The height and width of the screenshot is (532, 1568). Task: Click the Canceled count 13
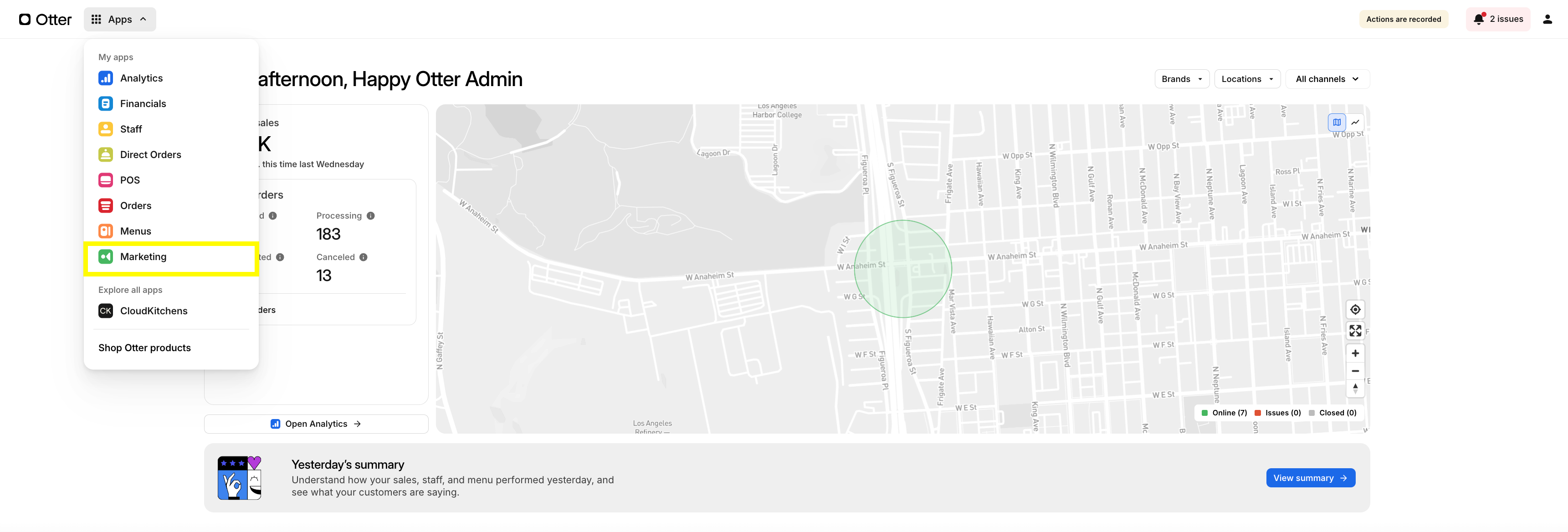(x=324, y=276)
